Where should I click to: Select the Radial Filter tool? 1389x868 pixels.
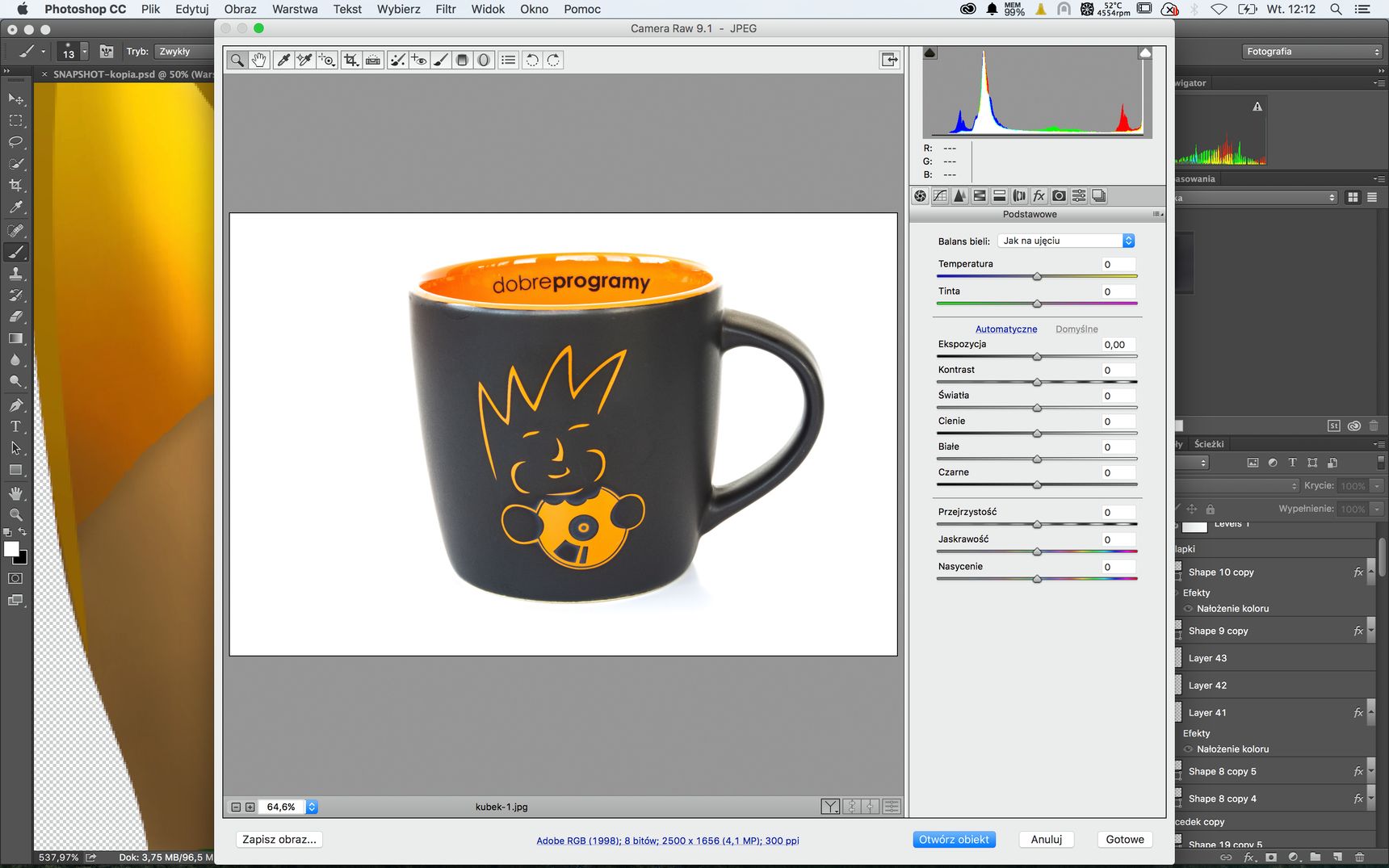483,60
